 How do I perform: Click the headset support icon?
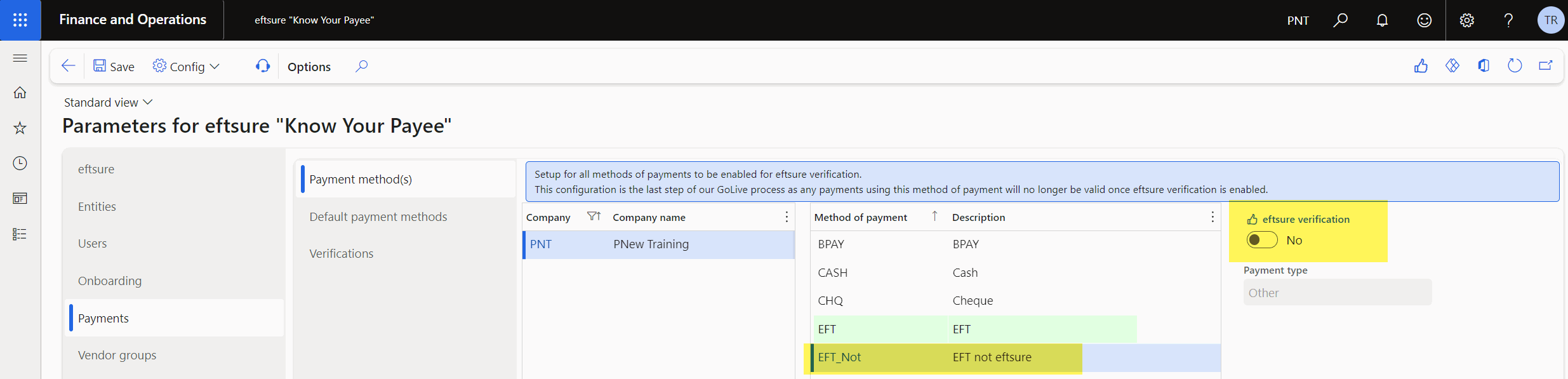pyautogui.click(x=263, y=66)
